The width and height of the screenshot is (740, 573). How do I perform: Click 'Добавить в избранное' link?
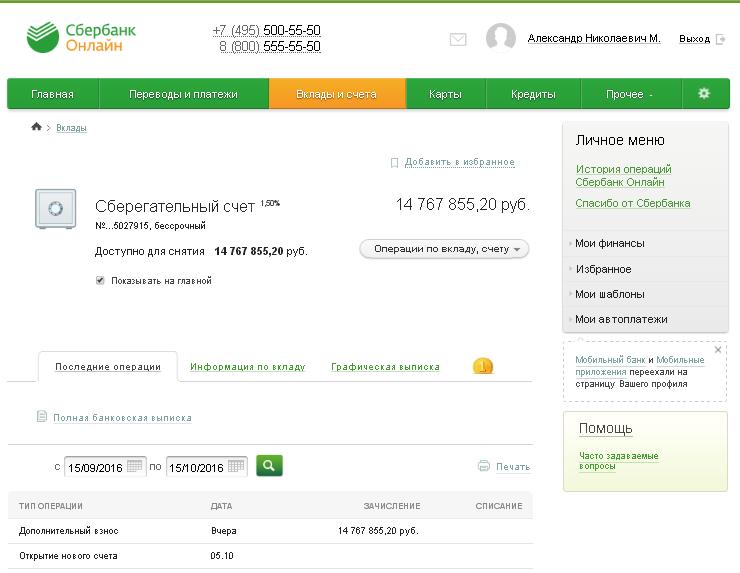coord(459,162)
